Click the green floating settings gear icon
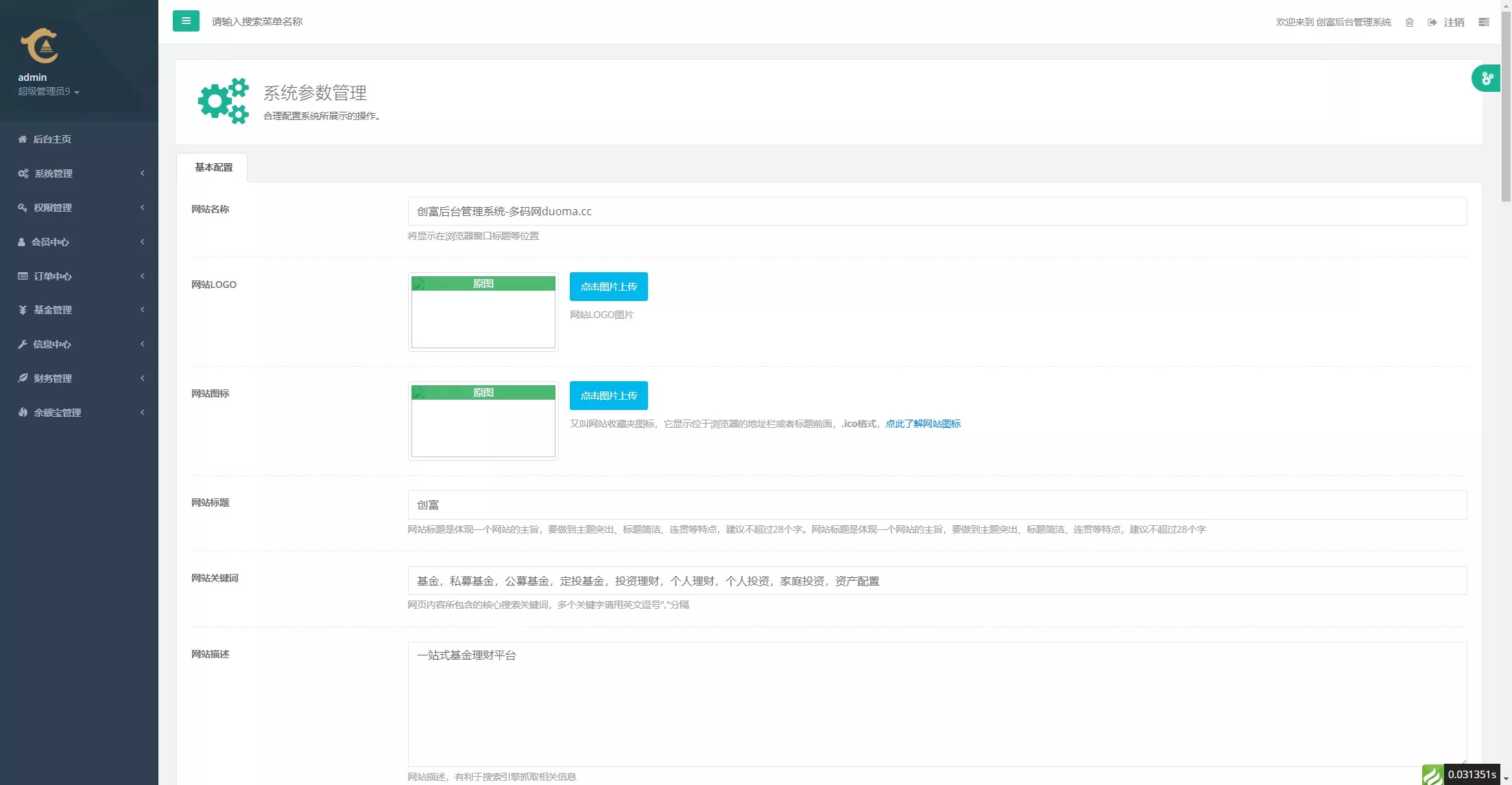Image resolution: width=1512 pixels, height=785 pixels. (1487, 78)
